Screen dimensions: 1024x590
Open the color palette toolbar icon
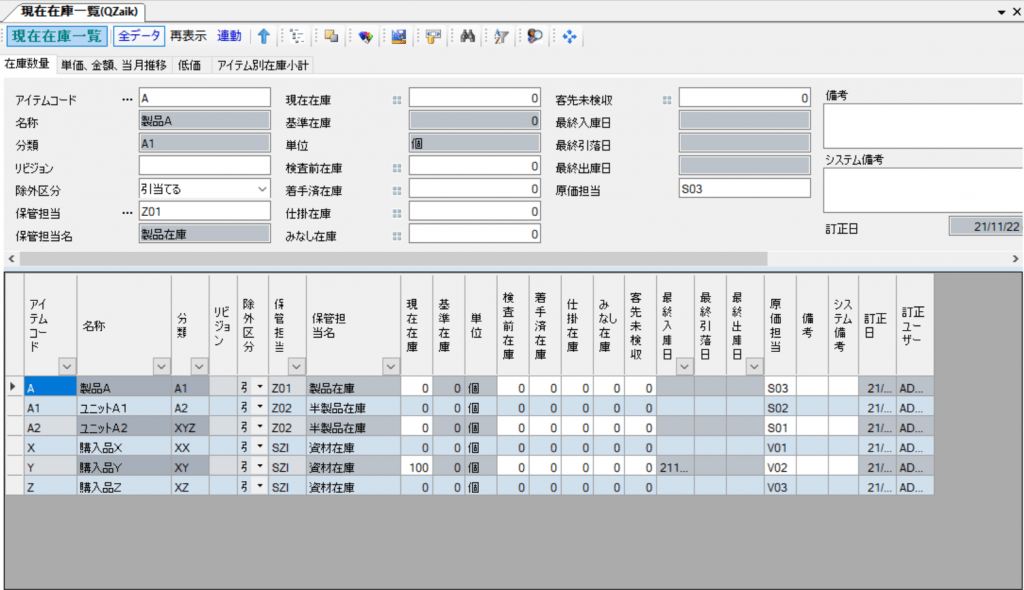pos(365,37)
